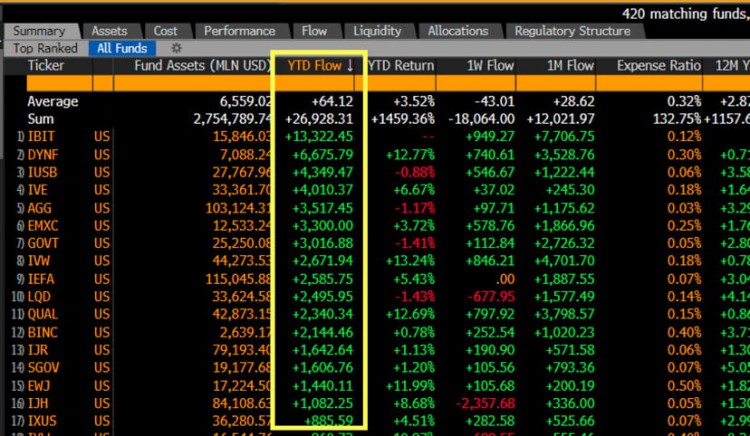Open the IVE ticker row
The image size is (750, 436).
coord(37,190)
